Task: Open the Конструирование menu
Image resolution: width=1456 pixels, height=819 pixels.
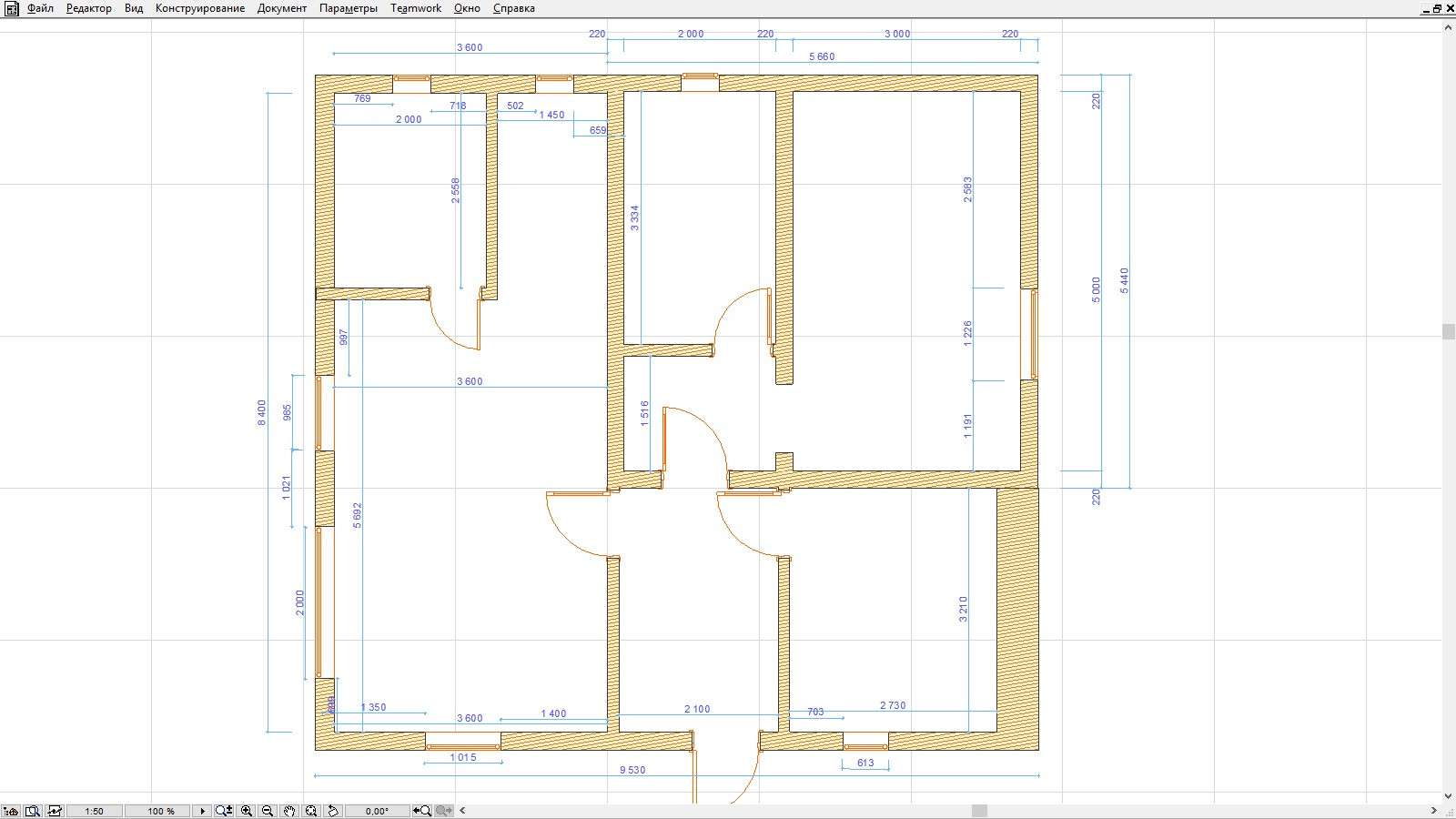Action: (x=200, y=8)
